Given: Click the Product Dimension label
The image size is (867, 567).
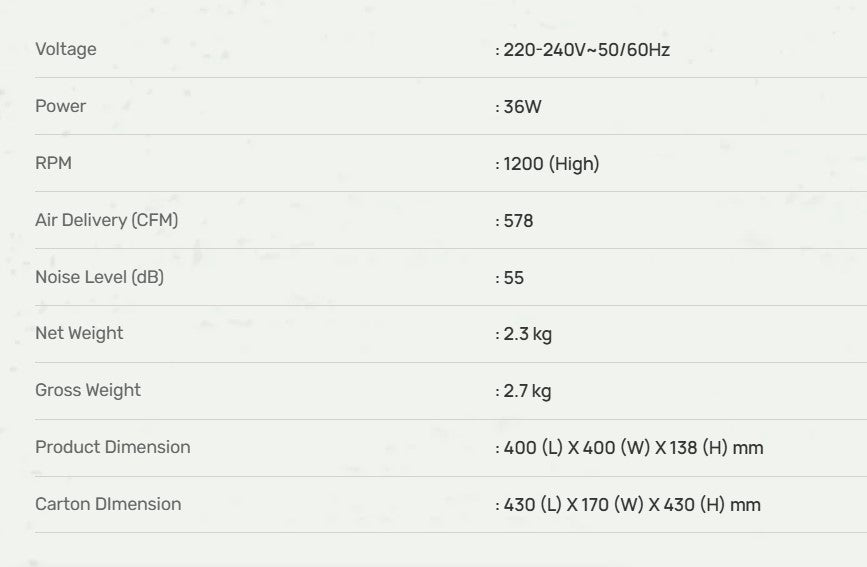Looking at the screenshot, I should [113, 447].
